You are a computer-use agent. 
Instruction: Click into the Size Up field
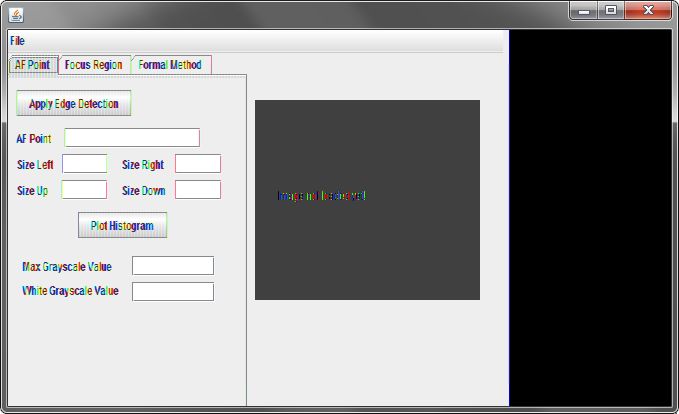[x=84, y=190]
